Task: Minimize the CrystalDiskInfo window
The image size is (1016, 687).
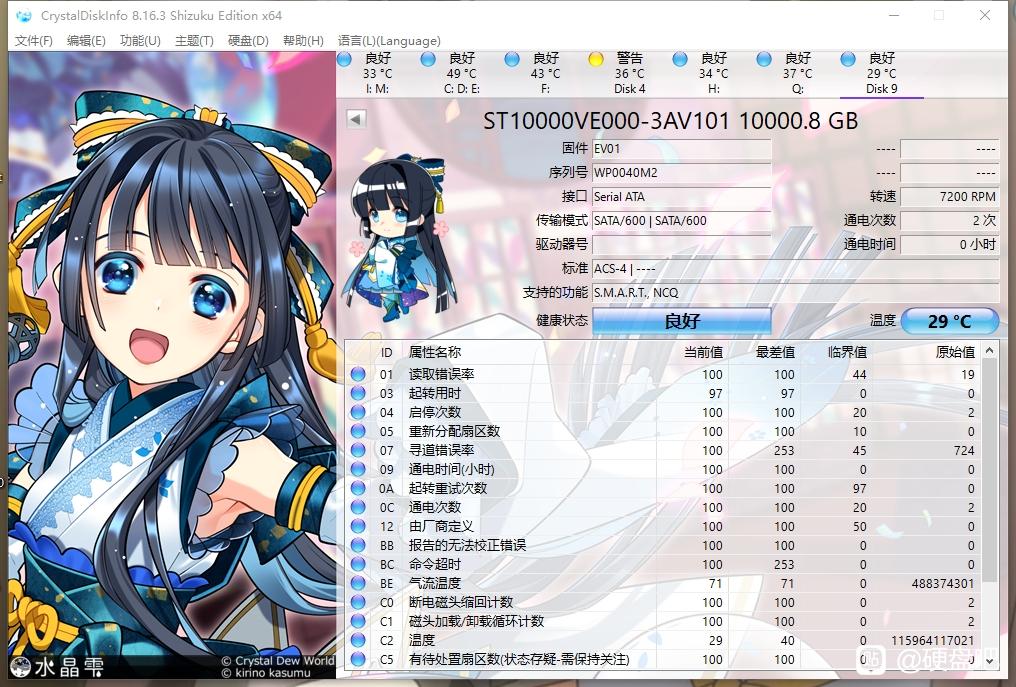Action: tap(894, 16)
